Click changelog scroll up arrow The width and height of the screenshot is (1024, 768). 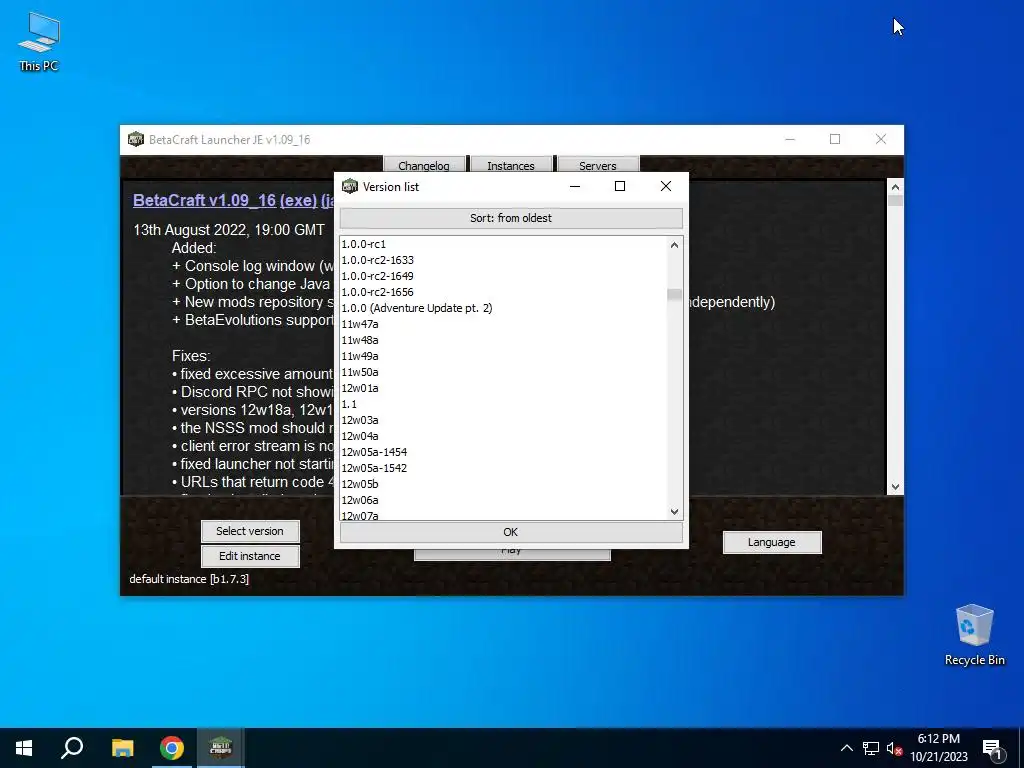pos(895,187)
